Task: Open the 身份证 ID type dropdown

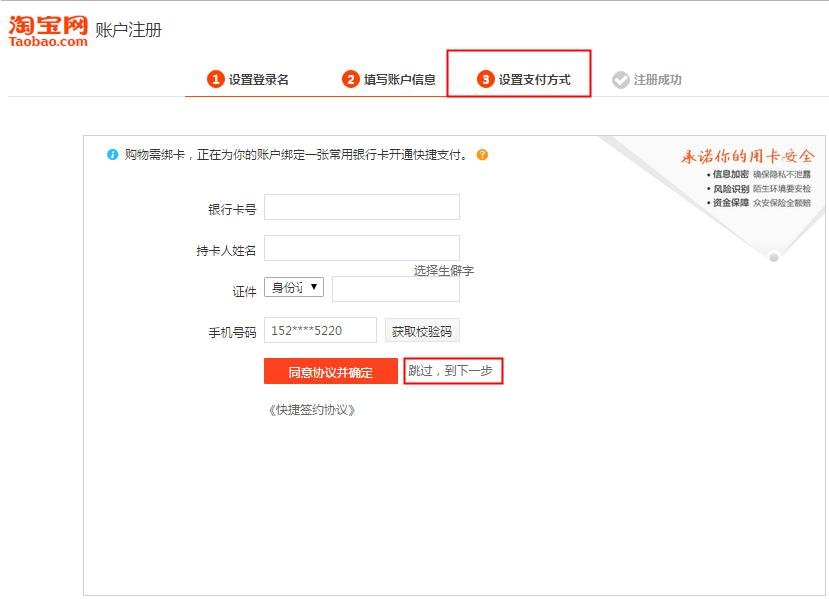Action: [x=296, y=287]
